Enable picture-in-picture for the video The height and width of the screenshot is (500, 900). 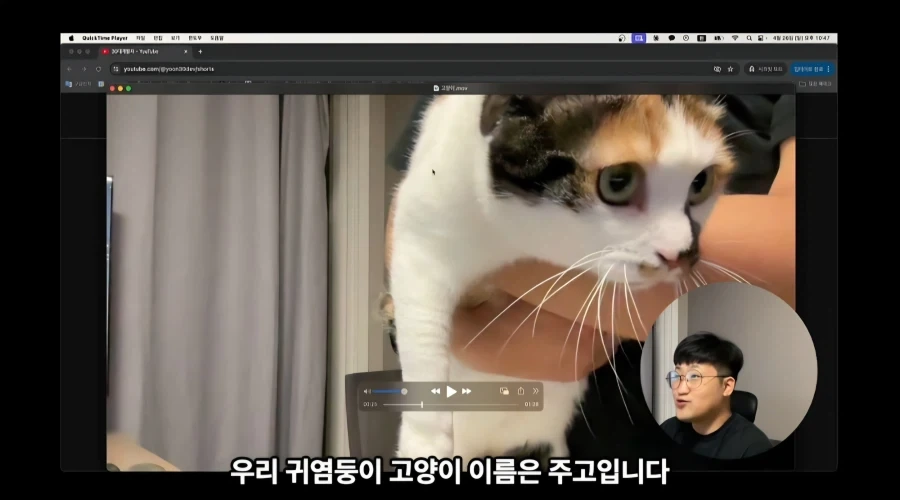pos(504,391)
